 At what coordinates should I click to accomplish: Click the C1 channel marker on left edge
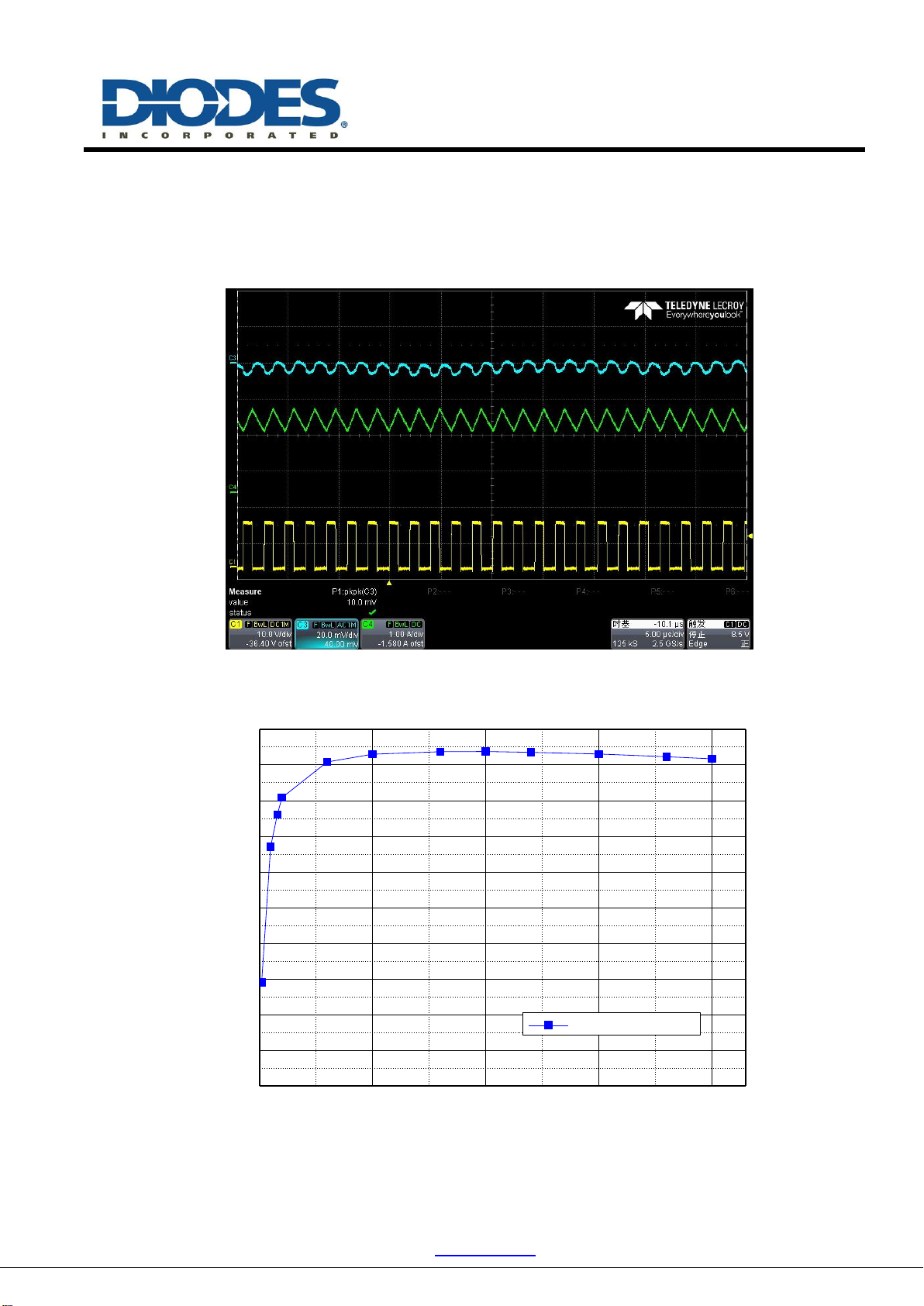232,563
